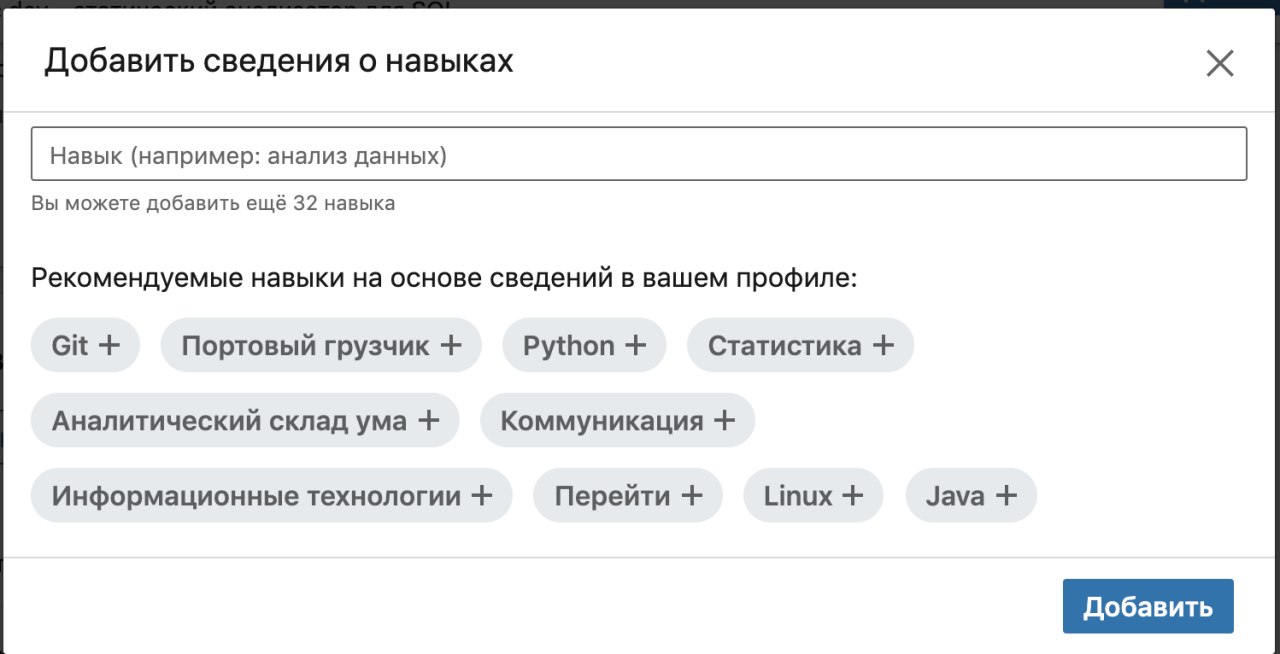This screenshot has height=654, width=1280.
Task: Pick the Статистика skill label
Action: pyautogui.click(x=784, y=345)
